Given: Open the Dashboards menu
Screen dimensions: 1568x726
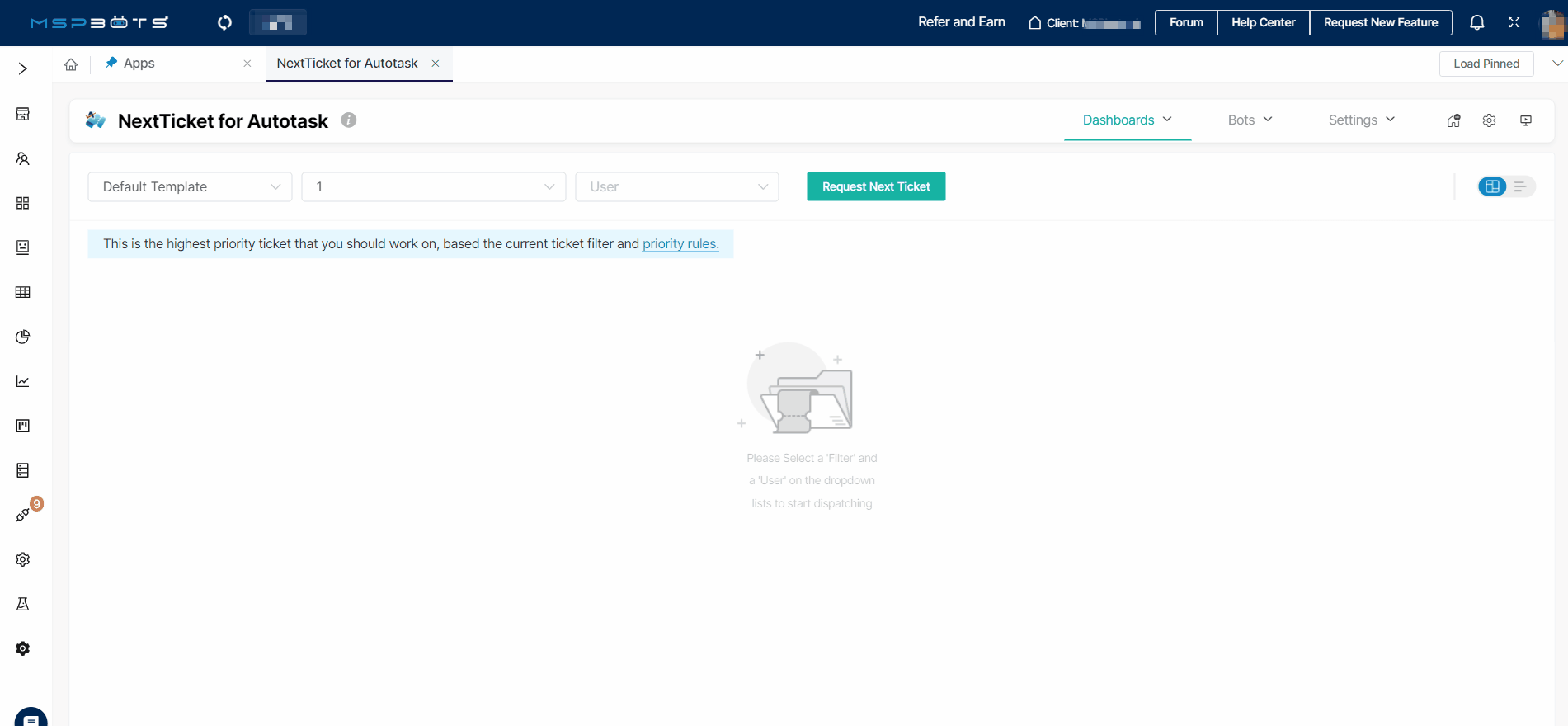Looking at the screenshot, I should [x=1127, y=120].
